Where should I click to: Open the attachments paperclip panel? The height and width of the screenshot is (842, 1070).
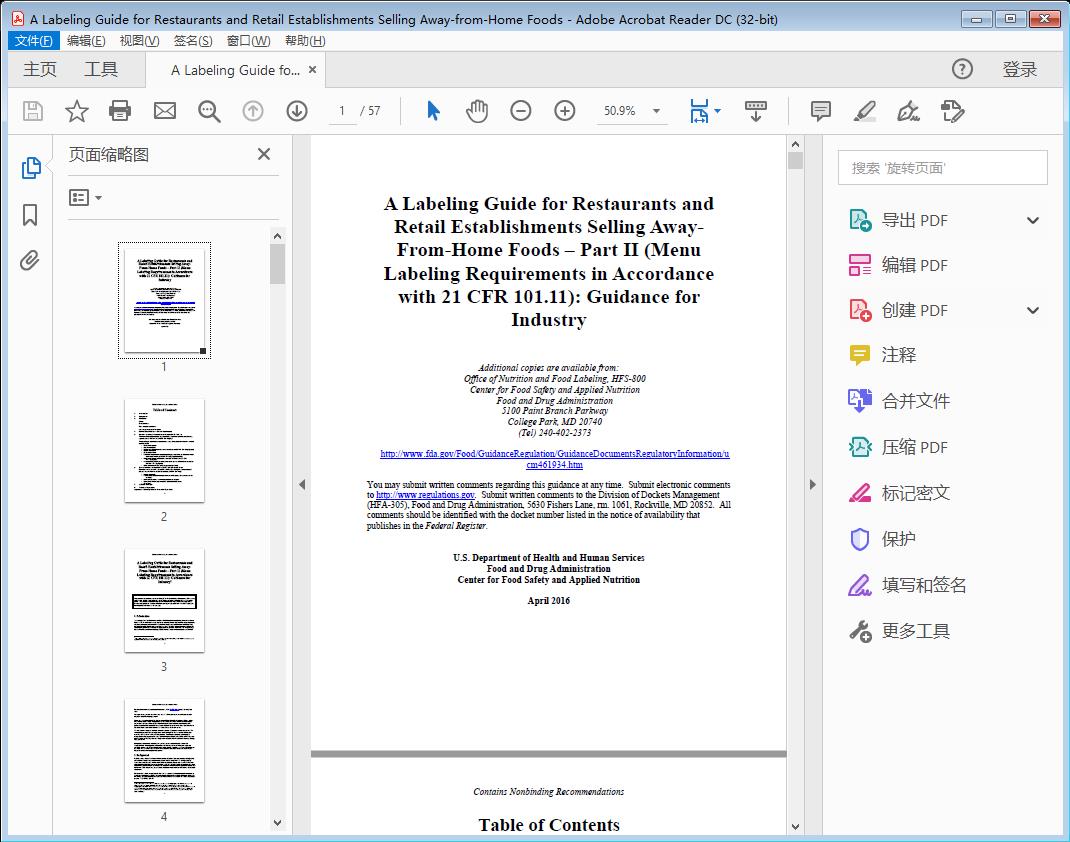(30, 261)
